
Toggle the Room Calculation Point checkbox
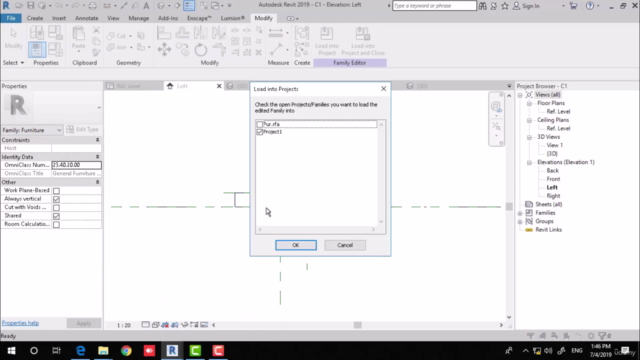56,224
